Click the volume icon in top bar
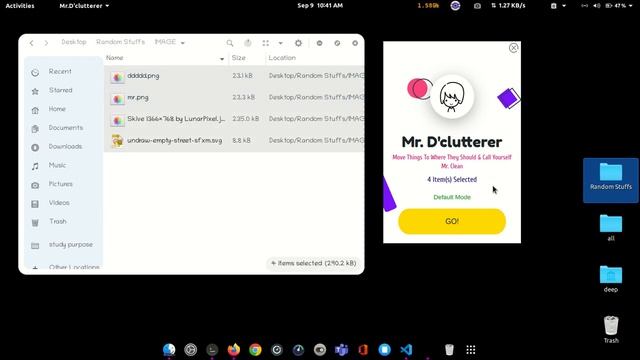The height and width of the screenshot is (360, 640). [597, 6]
